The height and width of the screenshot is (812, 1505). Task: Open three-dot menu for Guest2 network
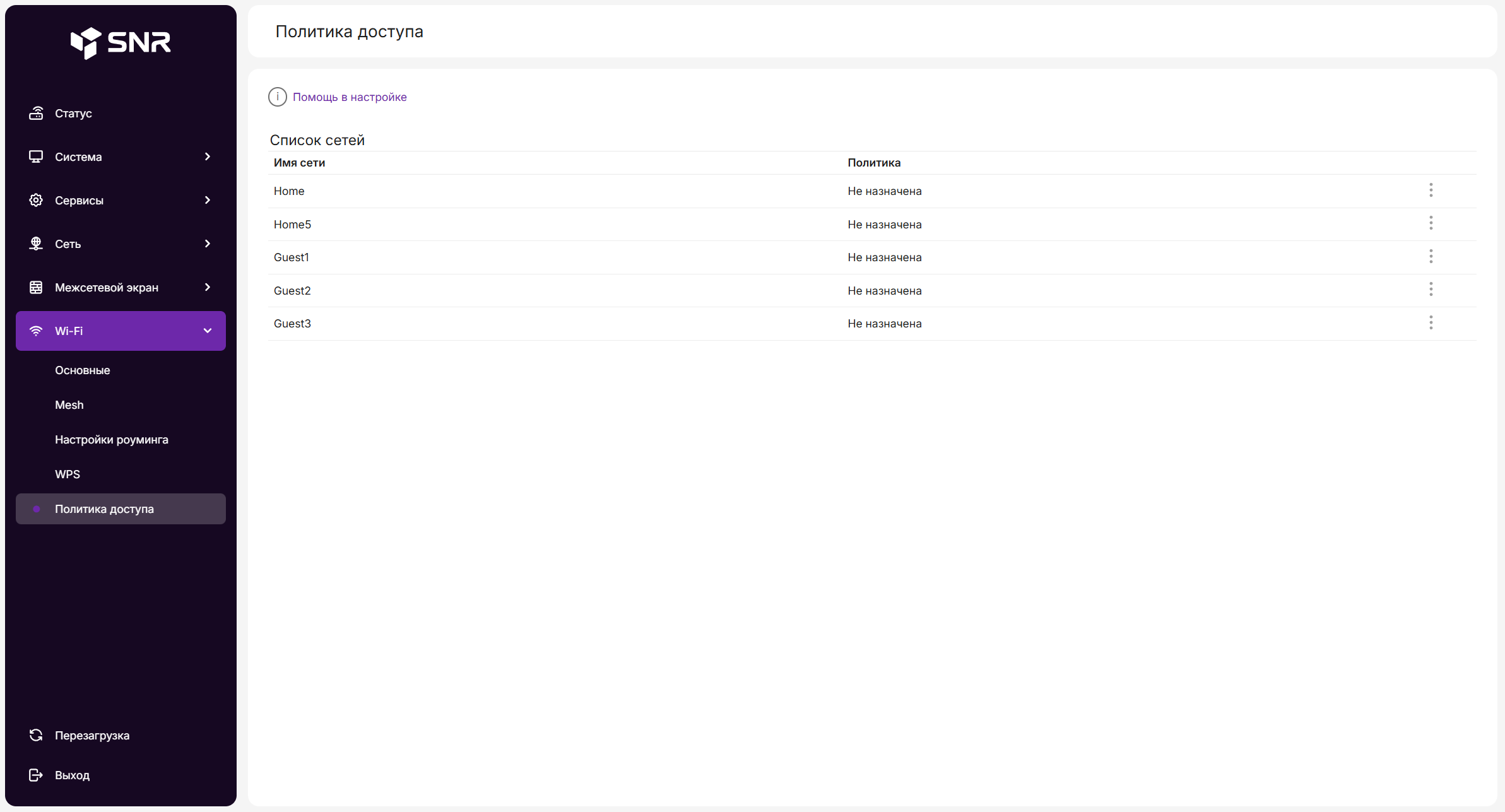tap(1431, 290)
